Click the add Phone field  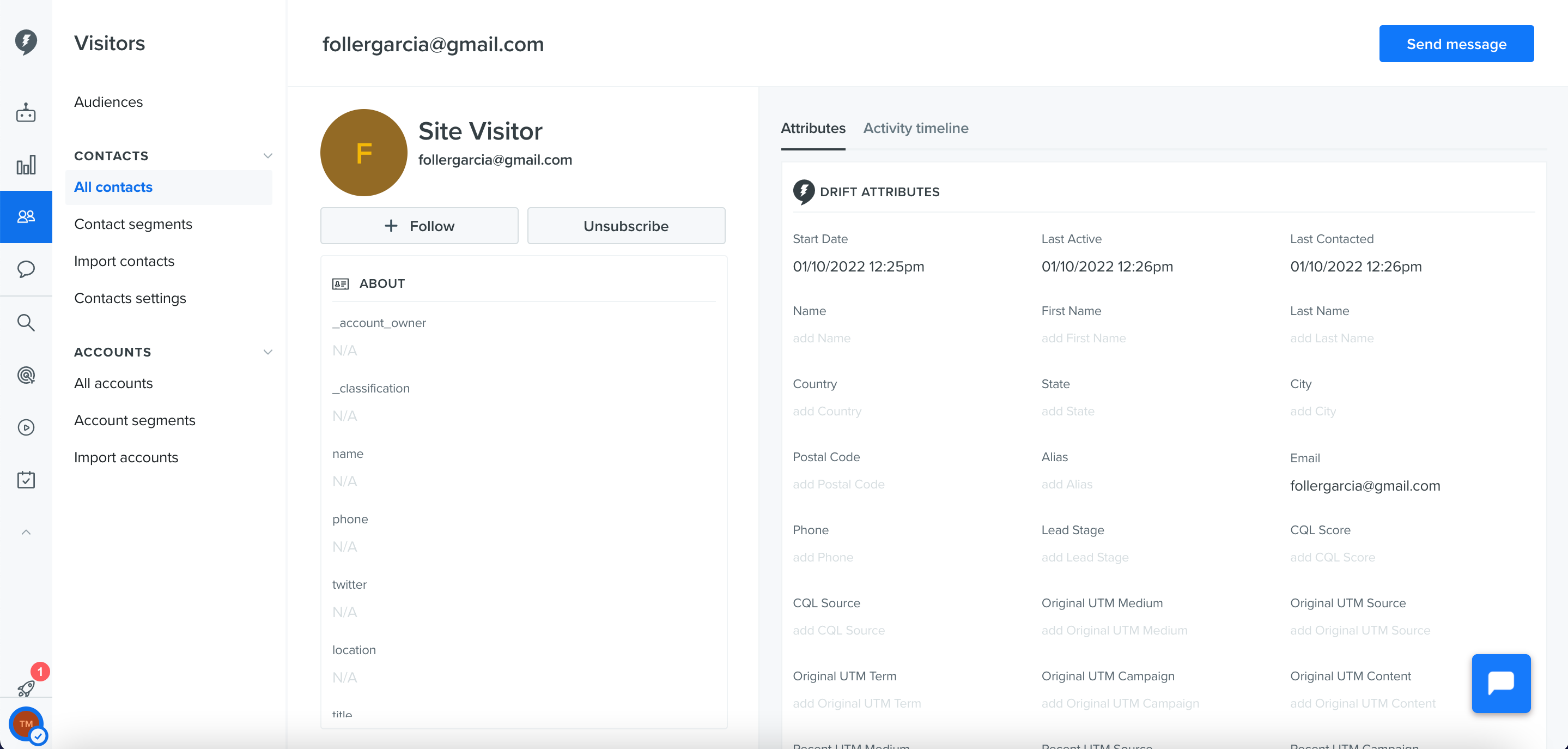pos(822,557)
